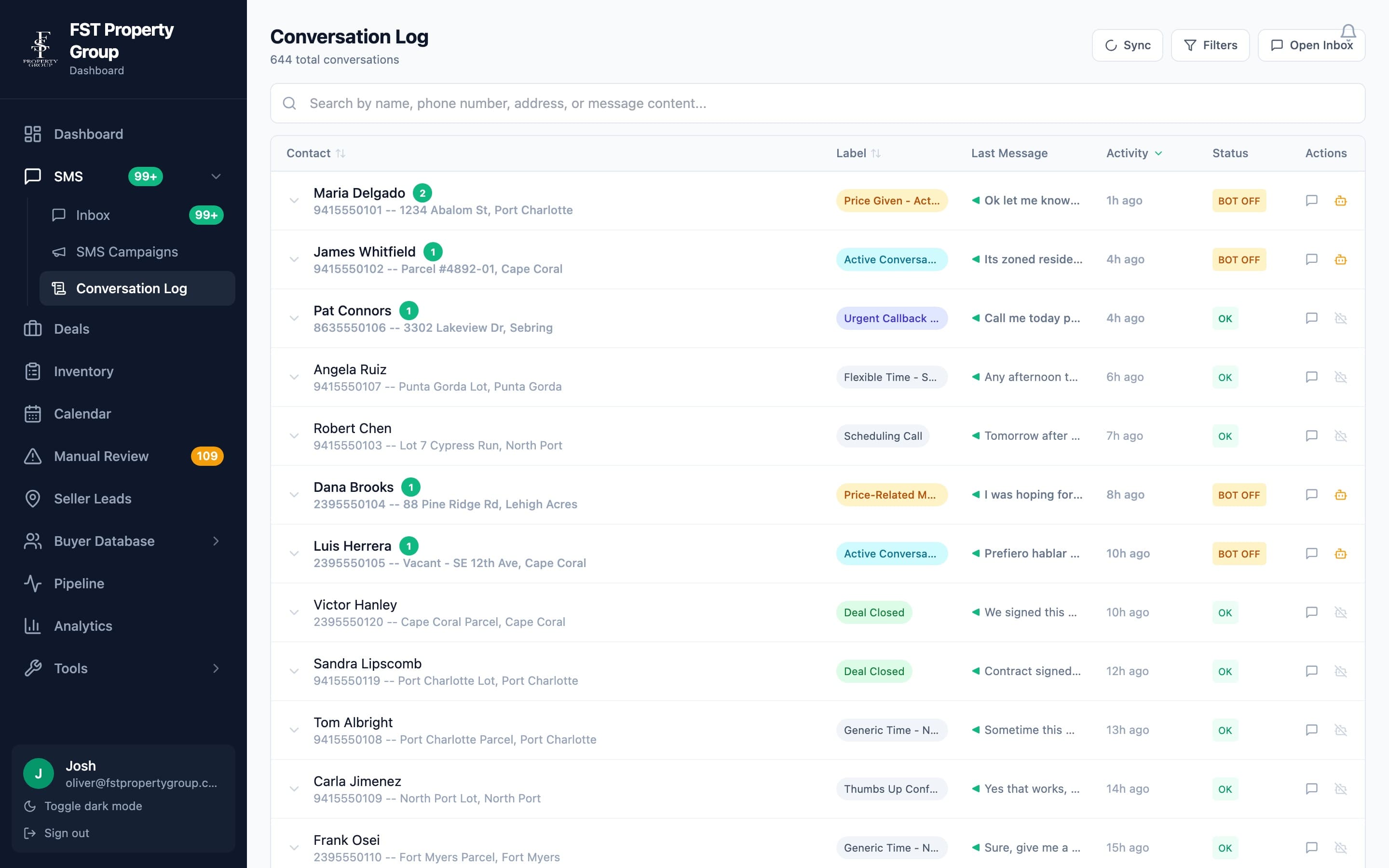This screenshot has width=1389, height=868.
Task: Toggle bot icon for Sandra Lipscomb
Action: point(1341,671)
